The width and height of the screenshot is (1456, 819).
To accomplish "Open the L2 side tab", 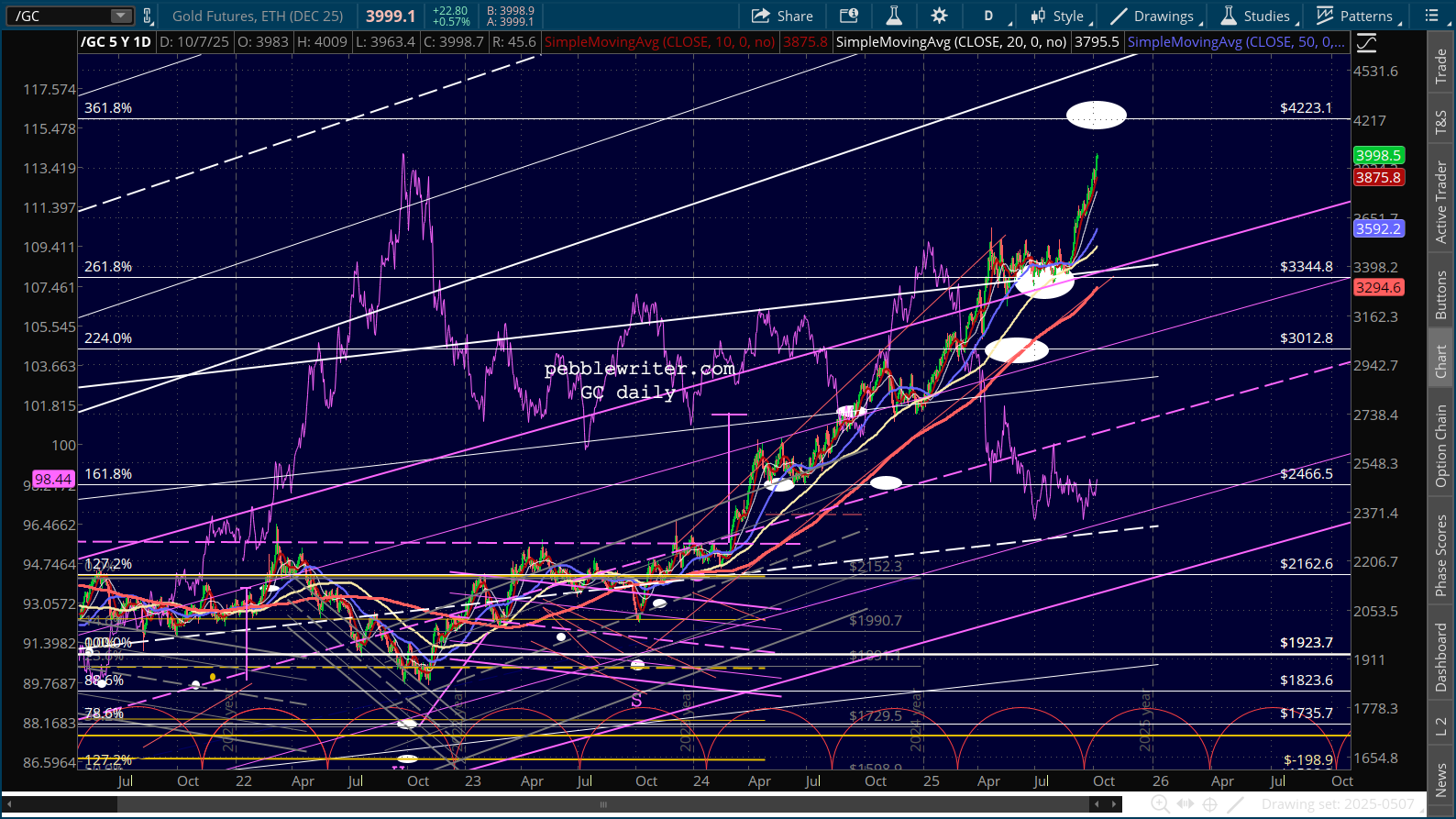I will [x=1441, y=725].
